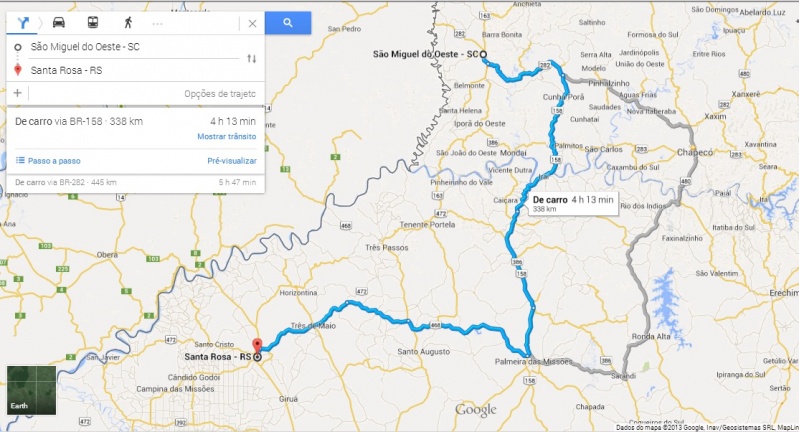This screenshot has width=799, height=432.
Task: Switch to Earth satellite view thumbnail
Action: 32,390
